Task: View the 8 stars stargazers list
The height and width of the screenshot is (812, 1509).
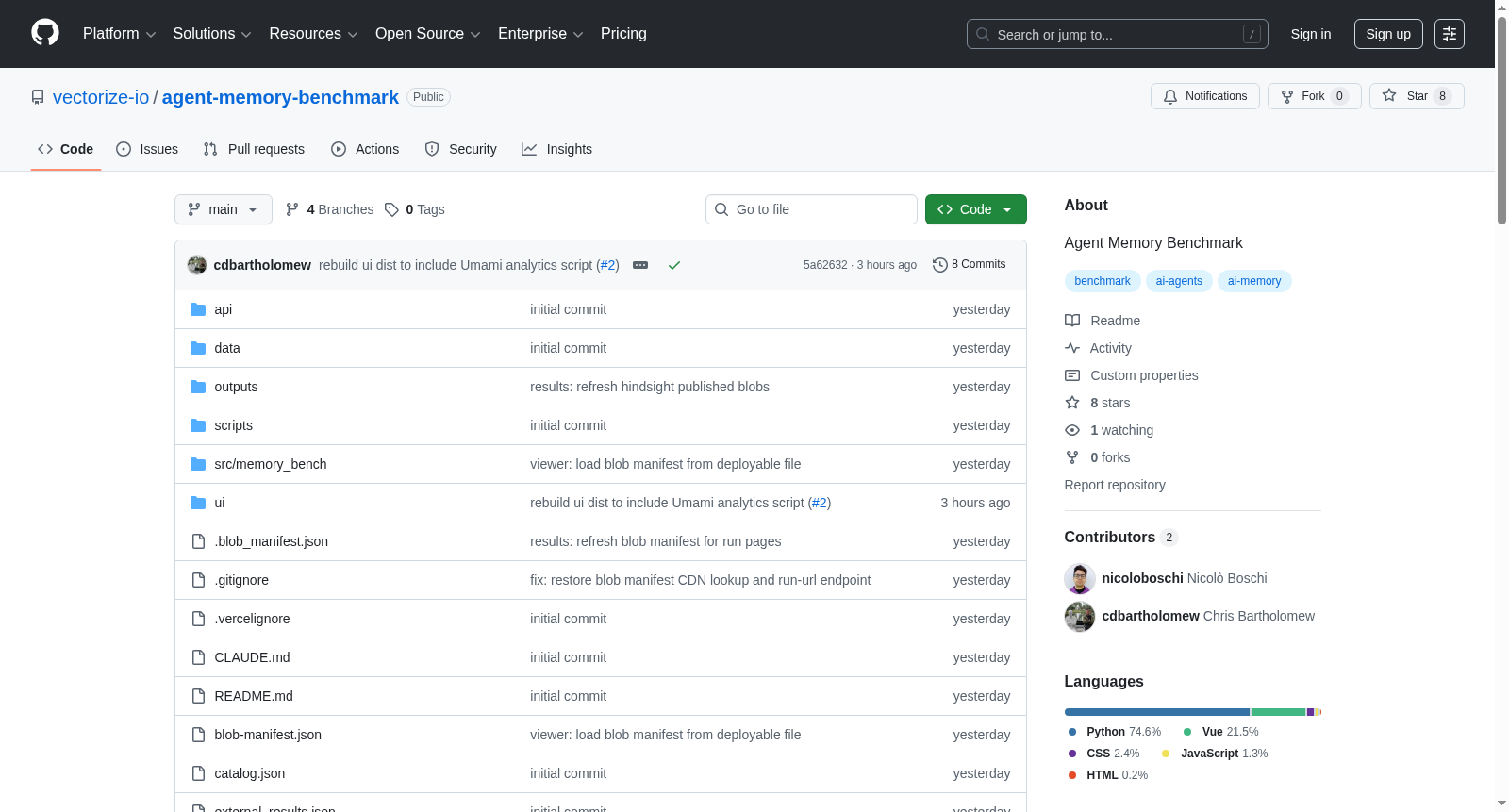Action: [x=1098, y=403]
